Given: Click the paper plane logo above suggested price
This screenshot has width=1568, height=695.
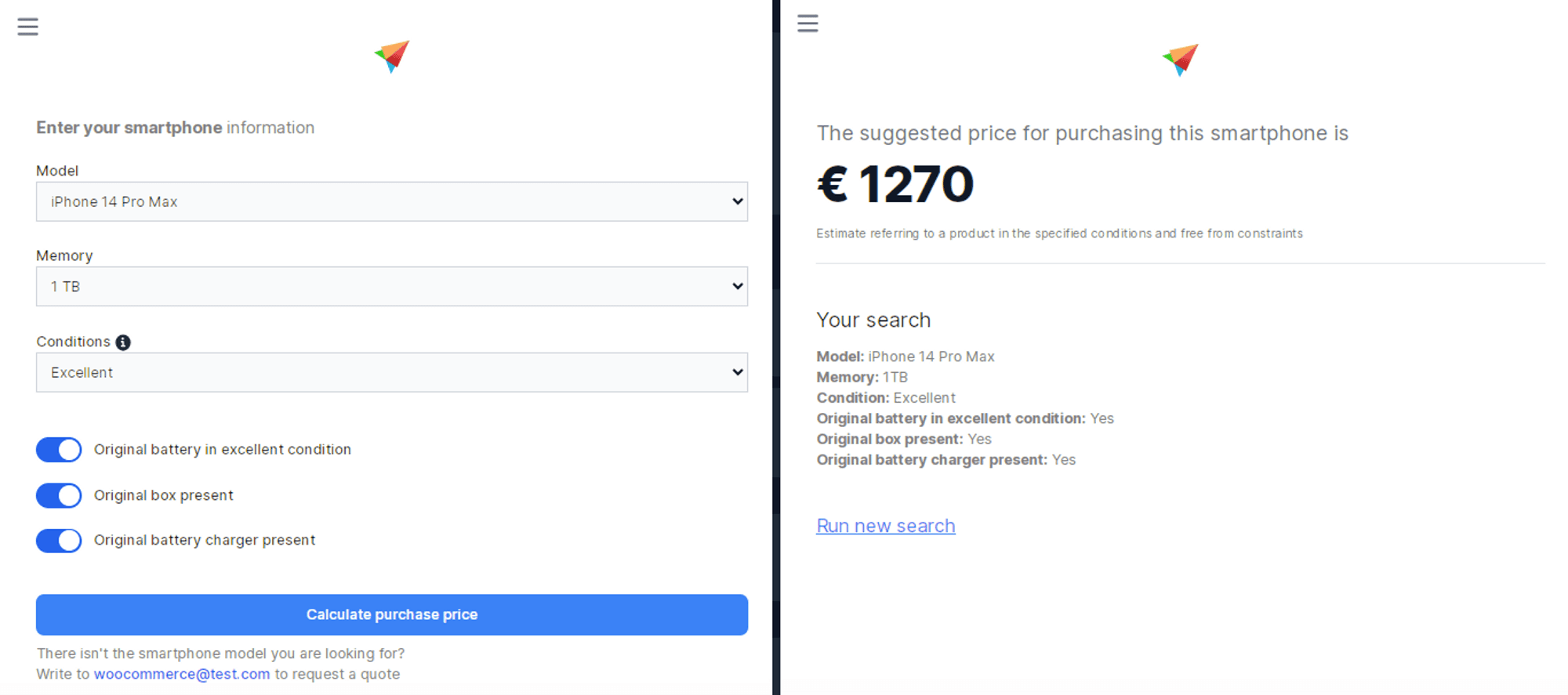Looking at the screenshot, I should [x=1180, y=60].
